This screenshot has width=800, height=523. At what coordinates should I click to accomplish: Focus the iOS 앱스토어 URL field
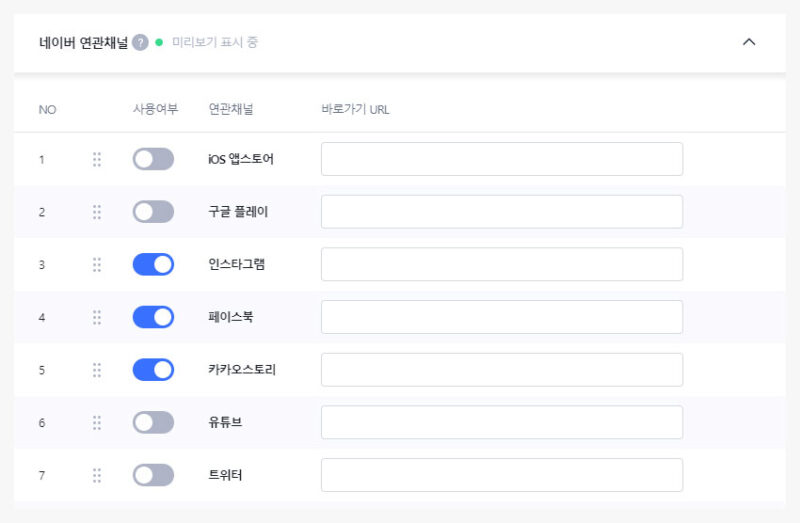pos(501,159)
